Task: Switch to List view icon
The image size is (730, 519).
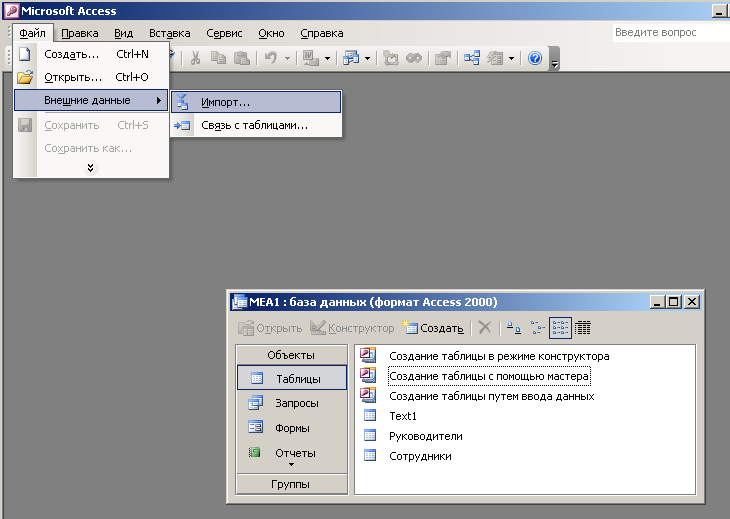Action: coord(560,328)
